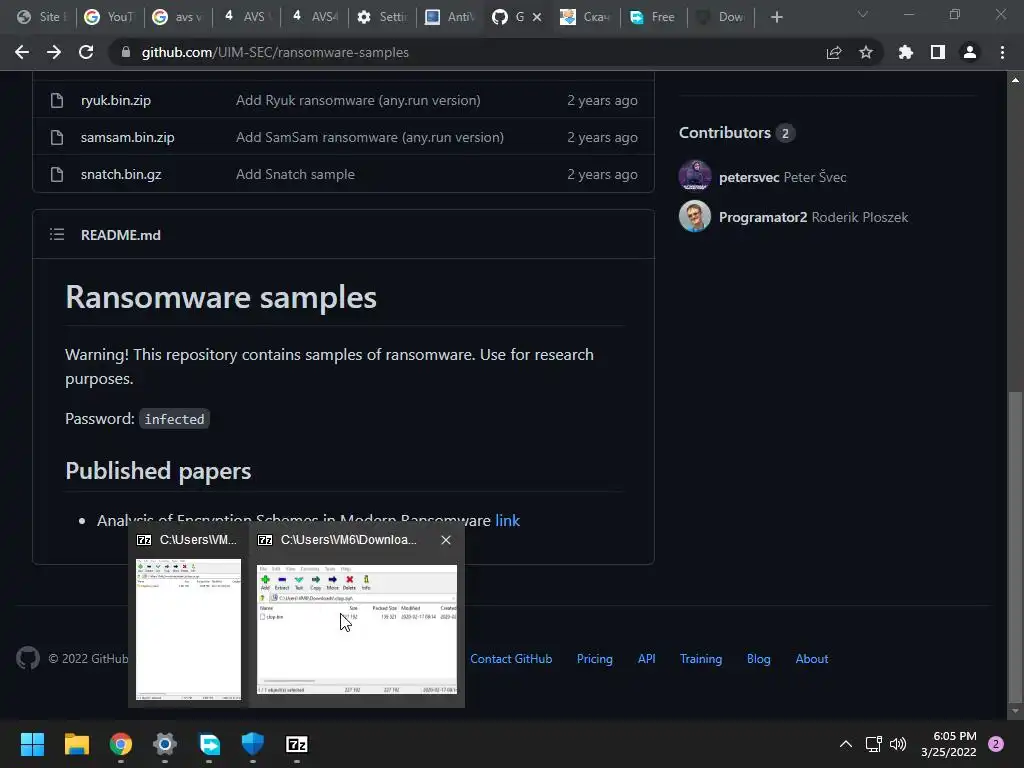Viewport: 1024px width, 768px height.
Task: Close the 7-Zip Downloads preview window
Action: pyautogui.click(x=446, y=540)
